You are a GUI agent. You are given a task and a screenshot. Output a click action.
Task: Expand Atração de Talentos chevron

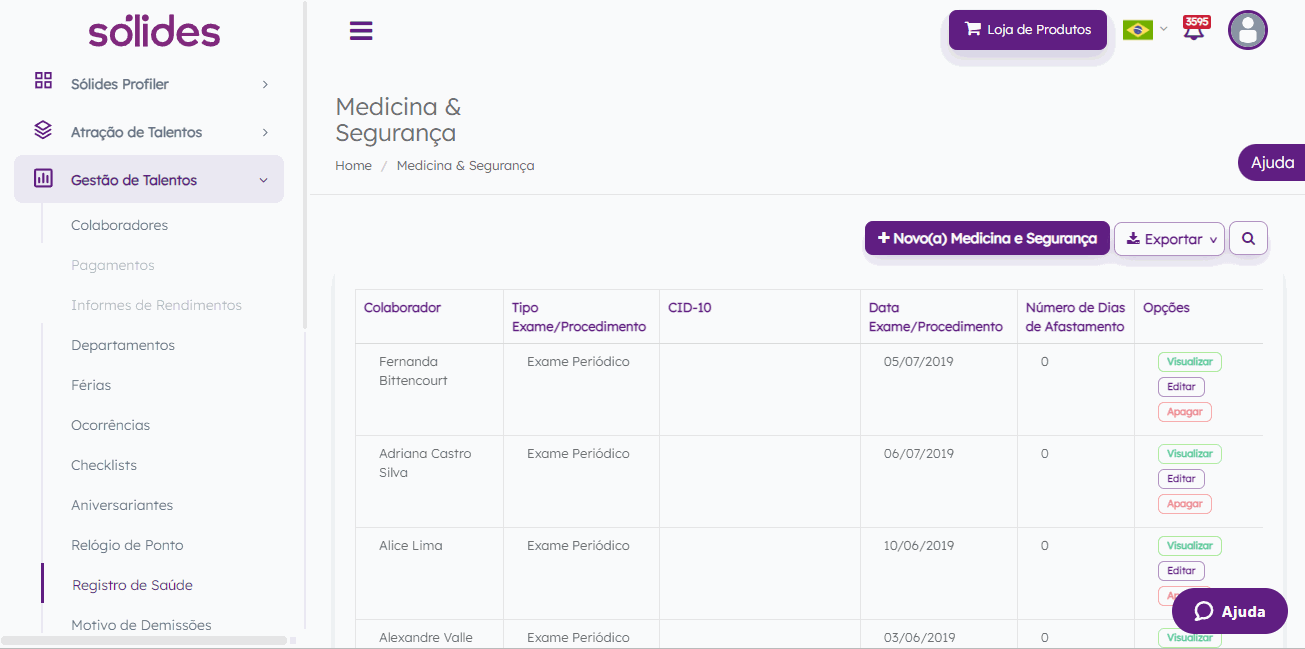coord(265,133)
